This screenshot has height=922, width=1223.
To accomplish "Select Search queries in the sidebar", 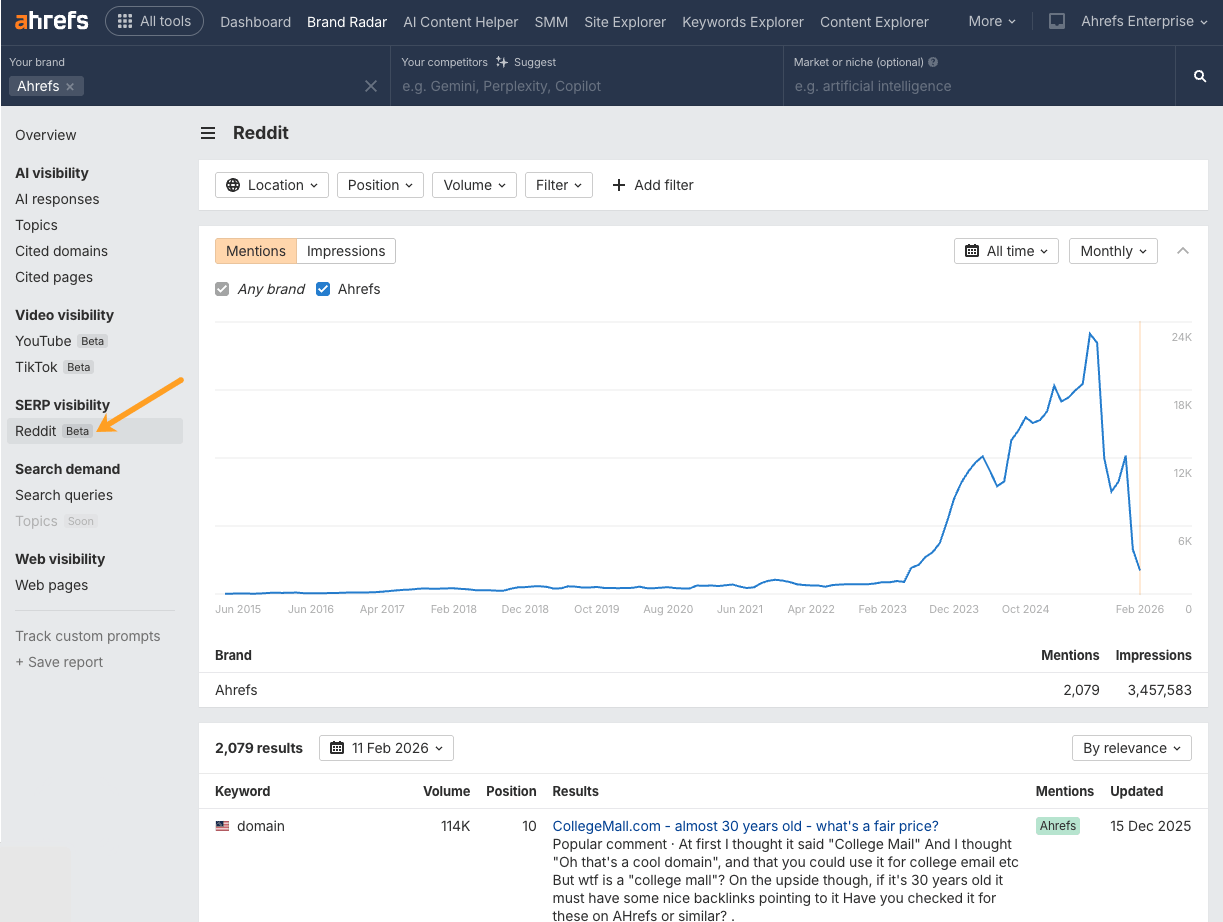I will (x=64, y=495).
